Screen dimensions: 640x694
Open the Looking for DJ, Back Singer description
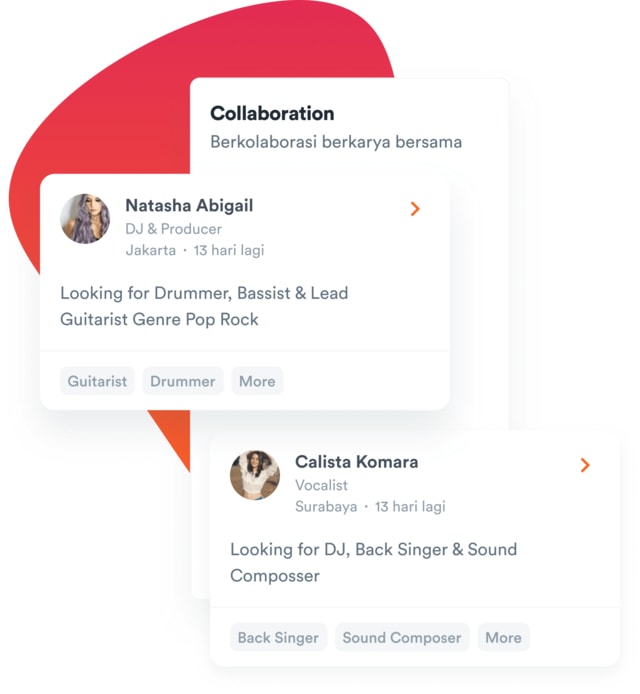coord(374,563)
